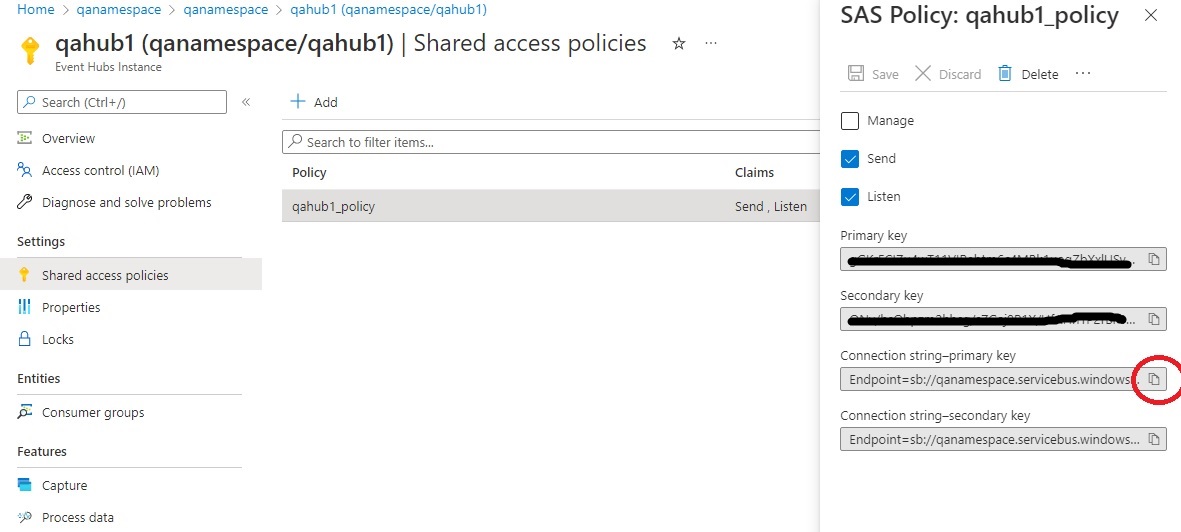Click the Discard X icon
Viewport: 1181px width, 532px height.
[x=923, y=74]
